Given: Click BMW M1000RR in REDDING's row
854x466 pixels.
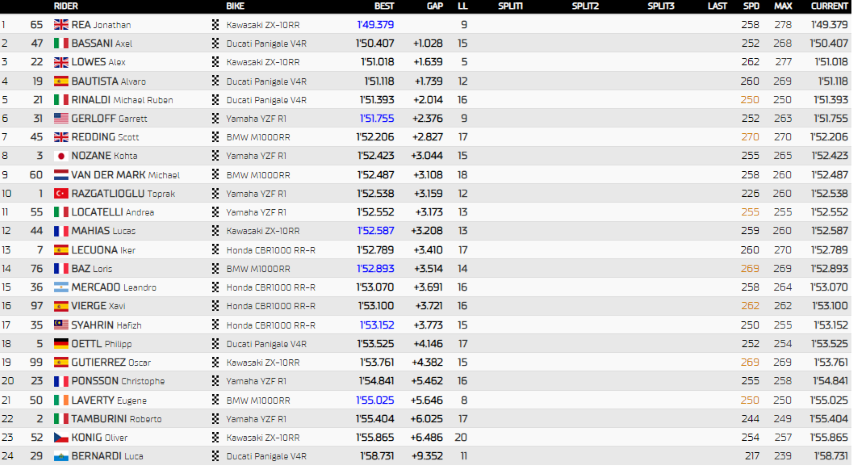Looking at the screenshot, I should click(x=258, y=137).
